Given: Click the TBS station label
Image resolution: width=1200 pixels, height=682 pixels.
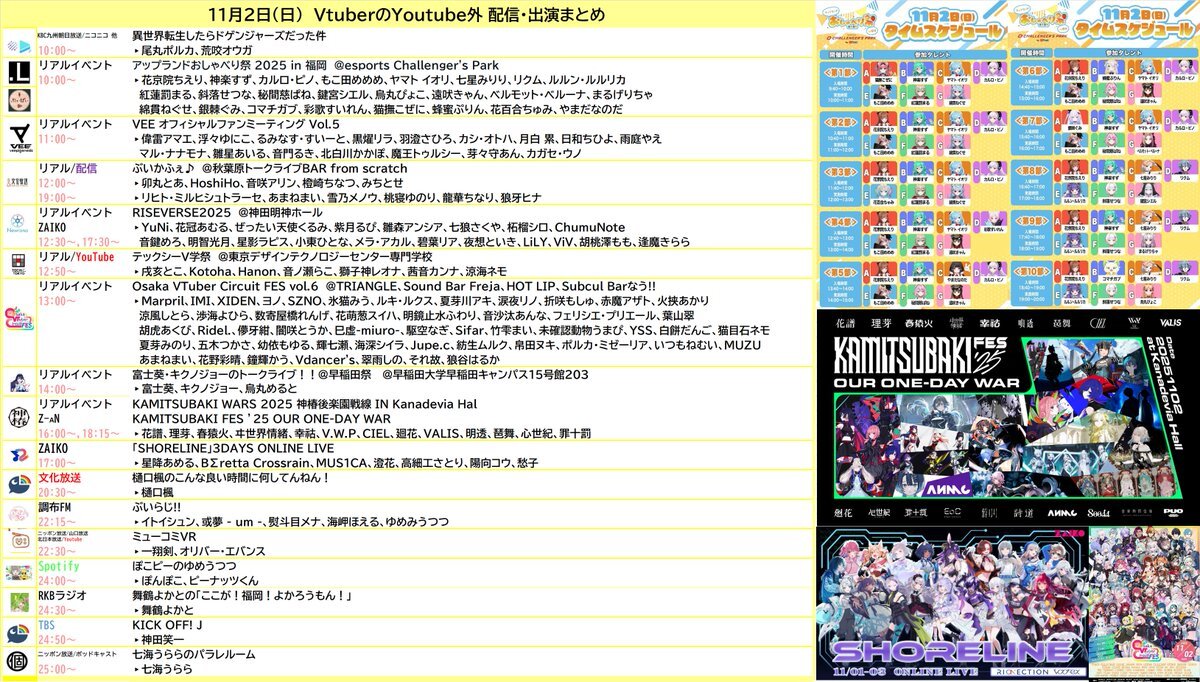Looking at the screenshot, I should coord(48,625).
